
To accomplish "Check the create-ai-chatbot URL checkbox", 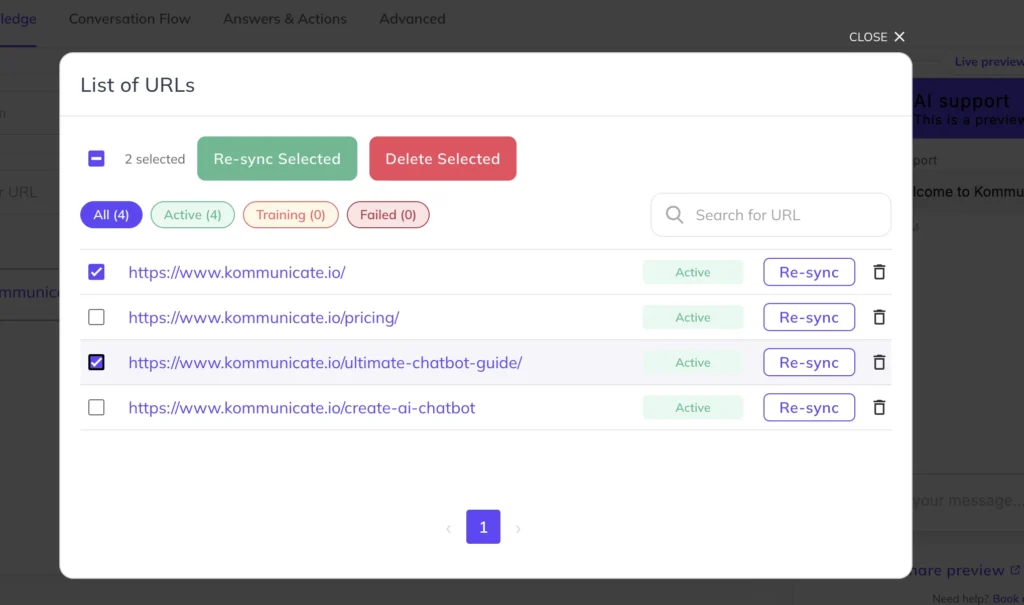I will tap(96, 407).
